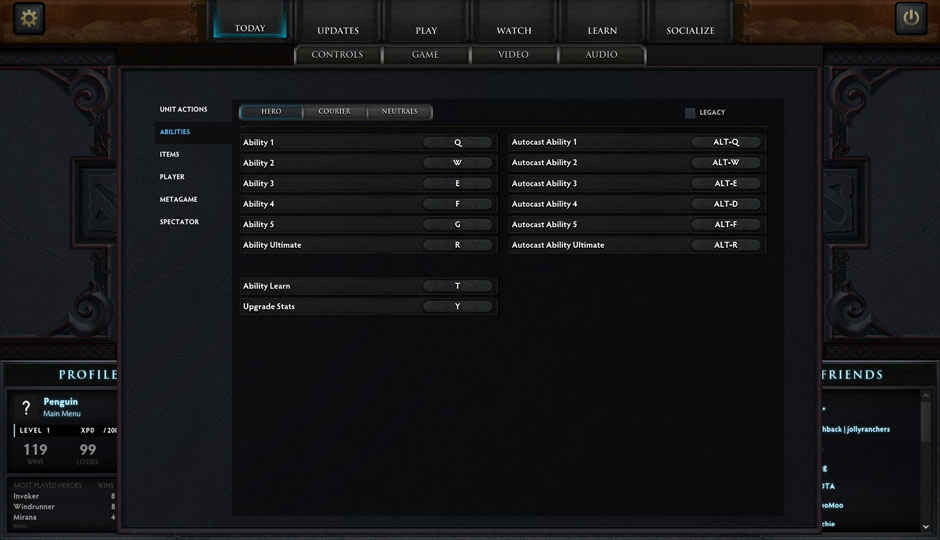Rebind Ability 3 key E
This screenshot has width=940, height=540.
(x=457, y=183)
